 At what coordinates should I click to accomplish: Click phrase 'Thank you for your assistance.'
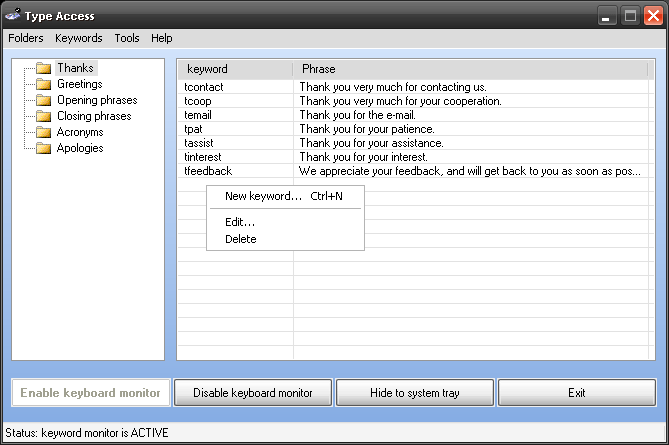pos(371,143)
